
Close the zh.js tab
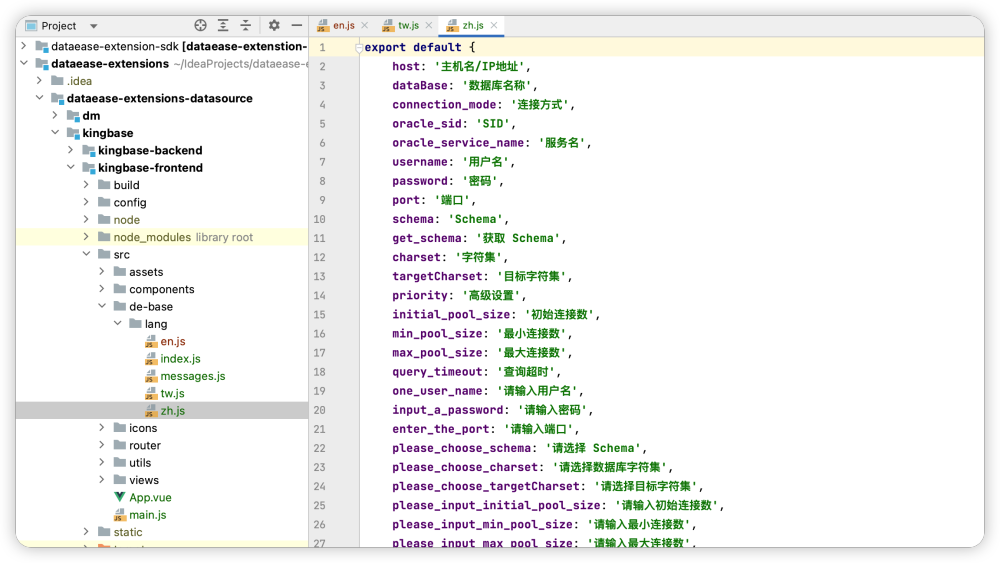(x=494, y=26)
